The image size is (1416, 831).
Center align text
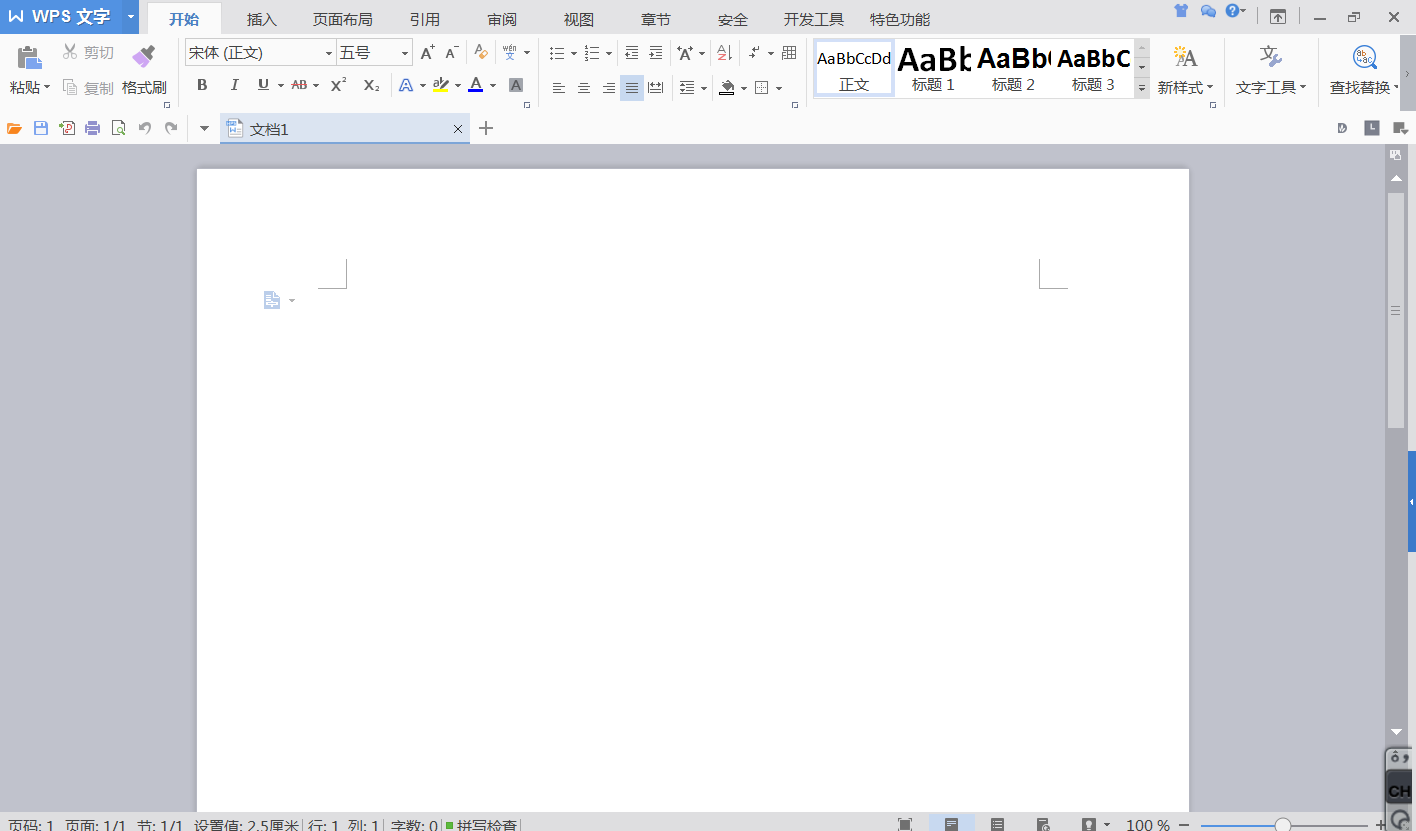point(584,88)
